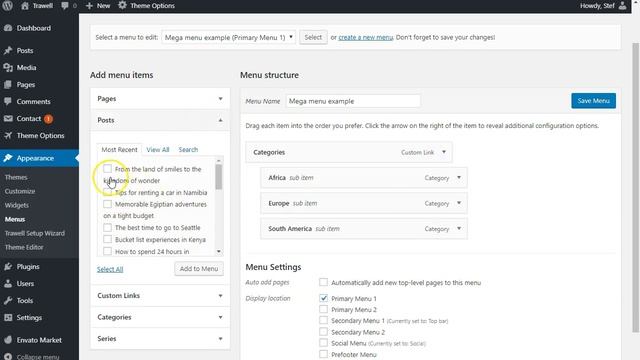The image size is (640, 360).
Task: Check Secondary Menu 2 display location
Action: [x=323, y=331]
